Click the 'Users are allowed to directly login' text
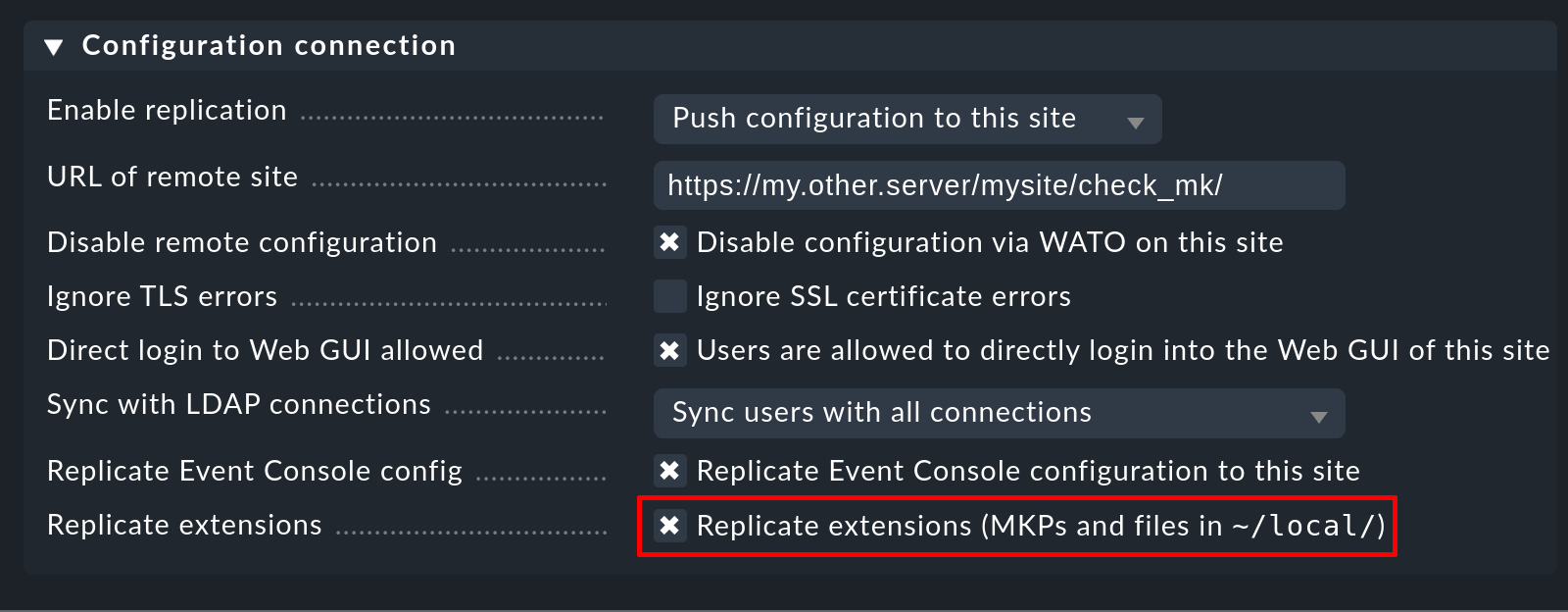This screenshot has height=612, width=1568. click(1122, 350)
